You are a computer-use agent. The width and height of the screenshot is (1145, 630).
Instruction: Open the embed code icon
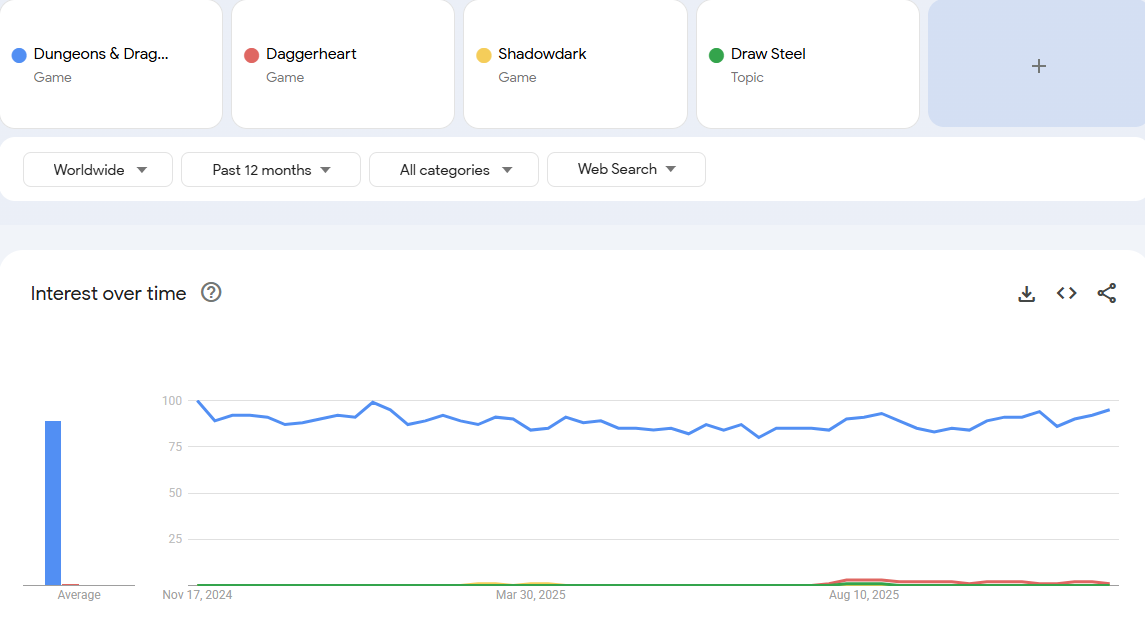(1066, 293)
